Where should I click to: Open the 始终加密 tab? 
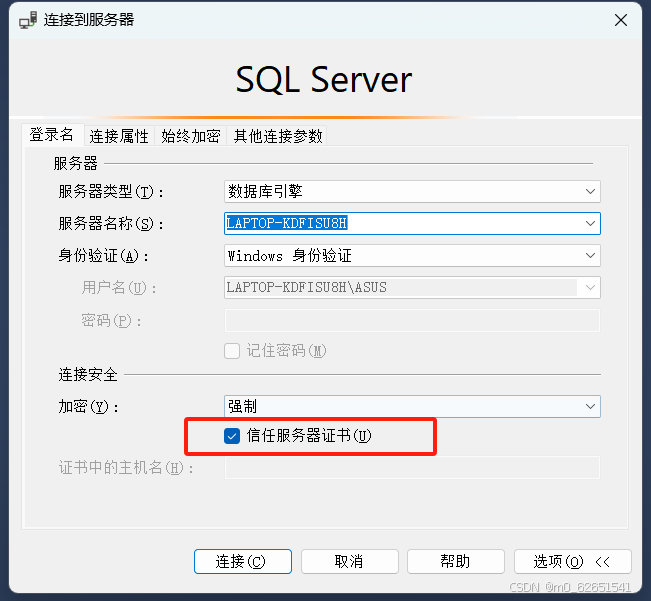pos(191,136)
